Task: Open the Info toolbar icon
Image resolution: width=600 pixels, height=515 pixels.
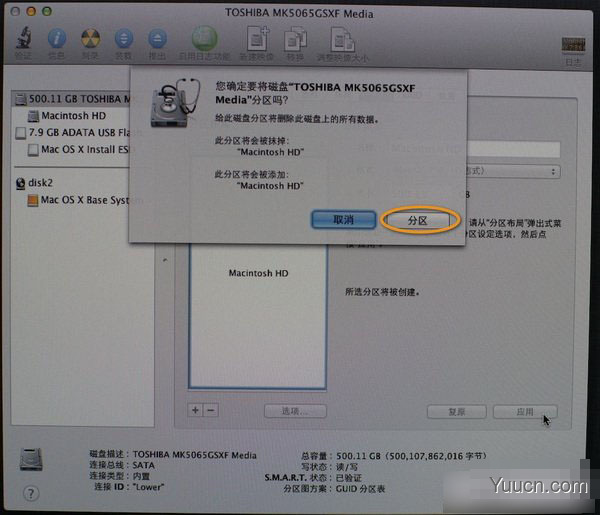Action: pos(57,38)
